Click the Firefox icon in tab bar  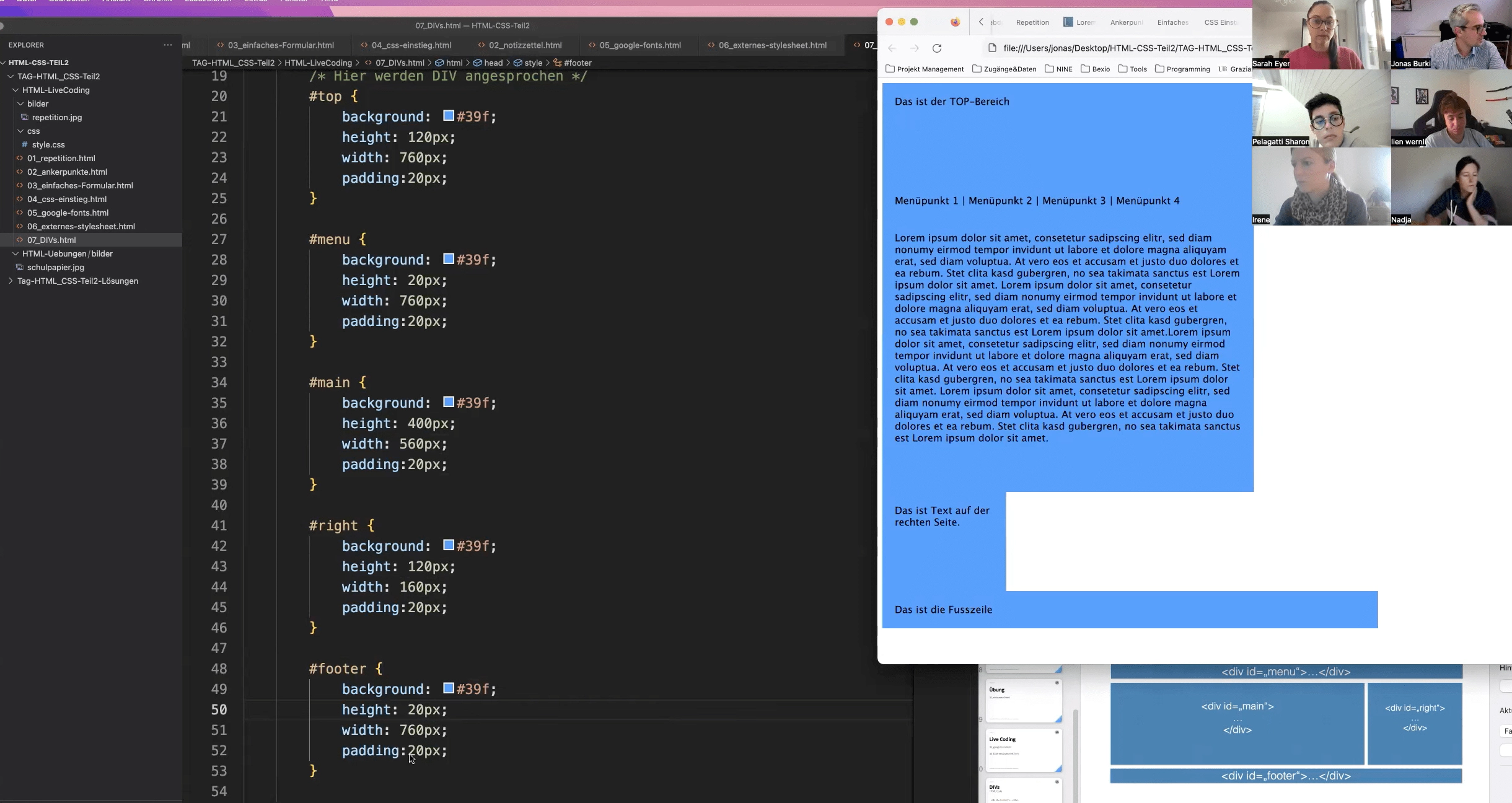click(955, 22)
